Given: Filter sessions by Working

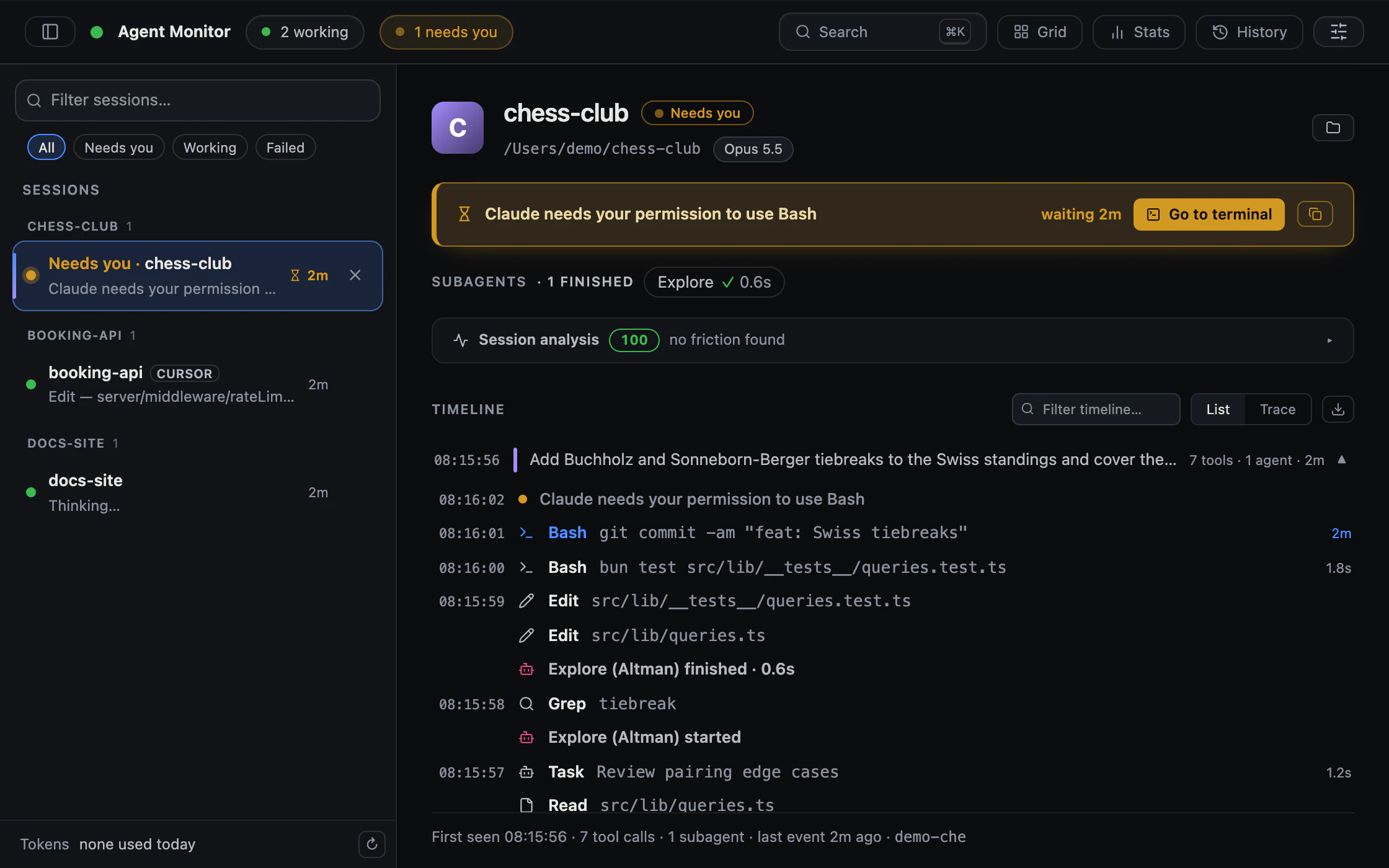Looking at the screenshot, I should [210, 148].
